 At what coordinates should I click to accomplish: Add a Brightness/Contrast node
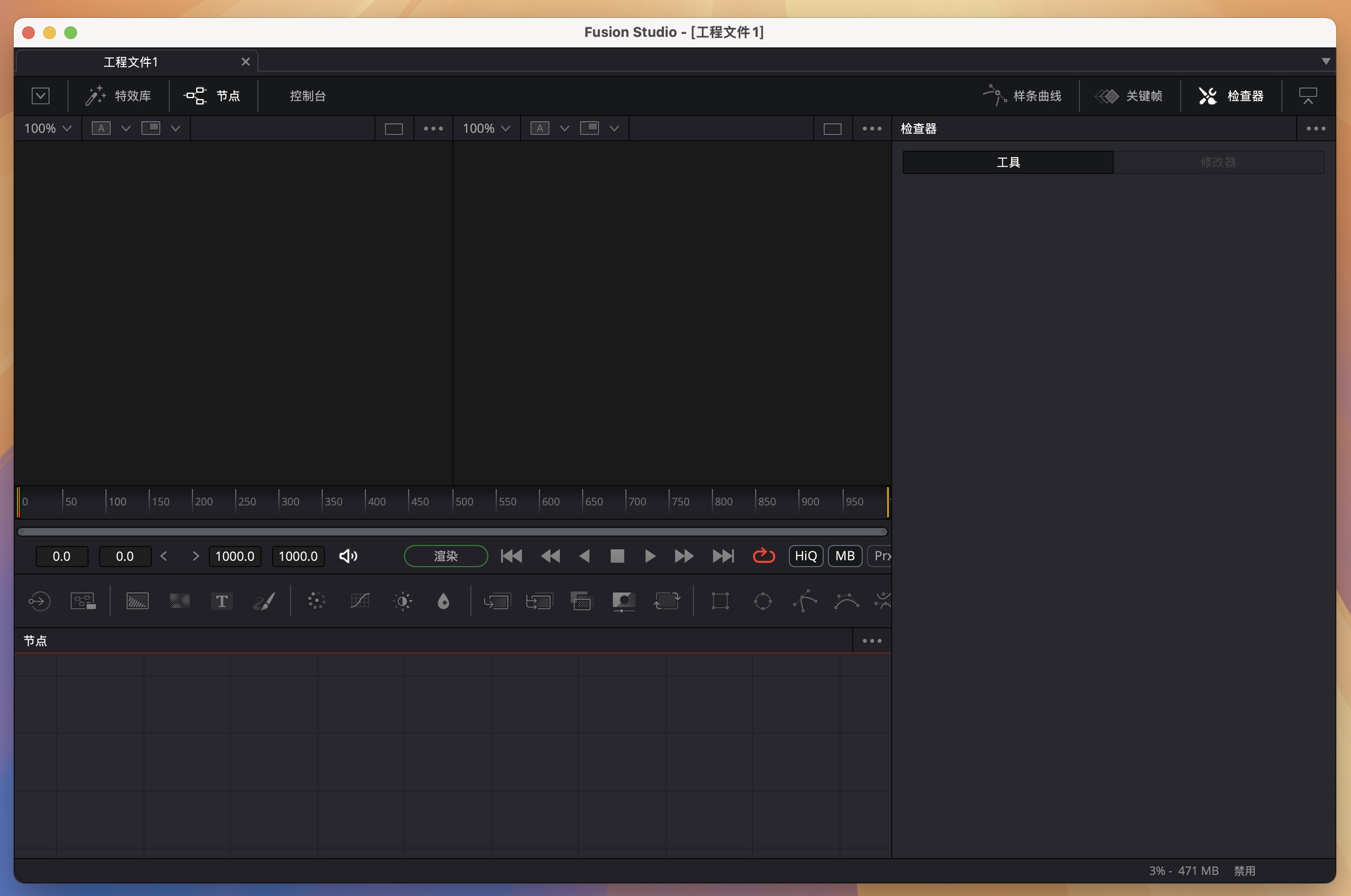pos(402,600)
